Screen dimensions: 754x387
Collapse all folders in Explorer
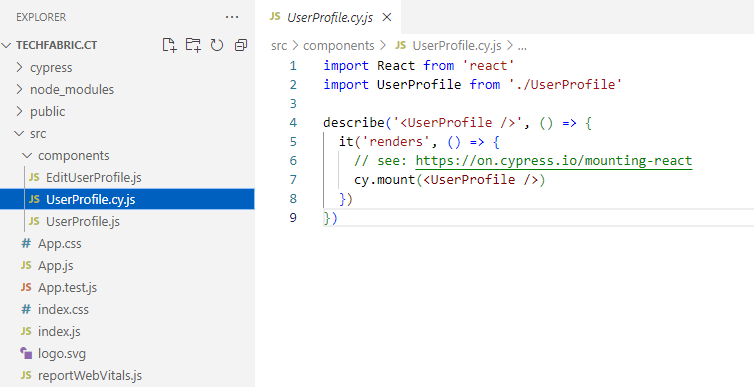(240, 45)
